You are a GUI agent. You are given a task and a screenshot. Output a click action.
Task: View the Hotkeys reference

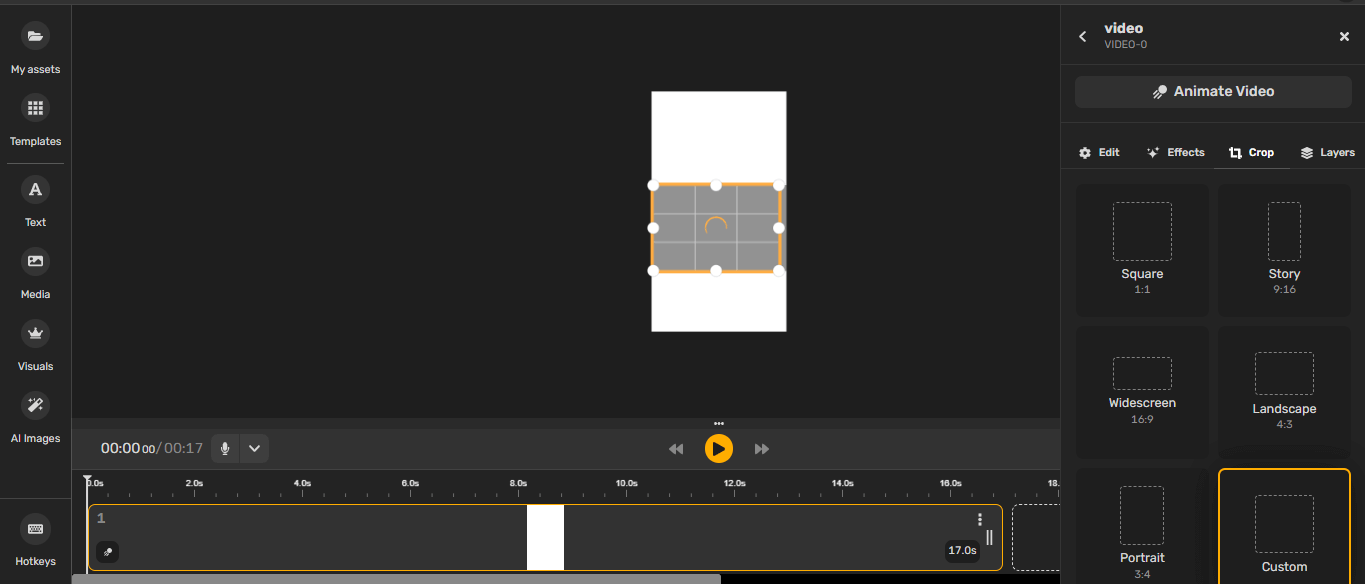[x=35, y=537]
